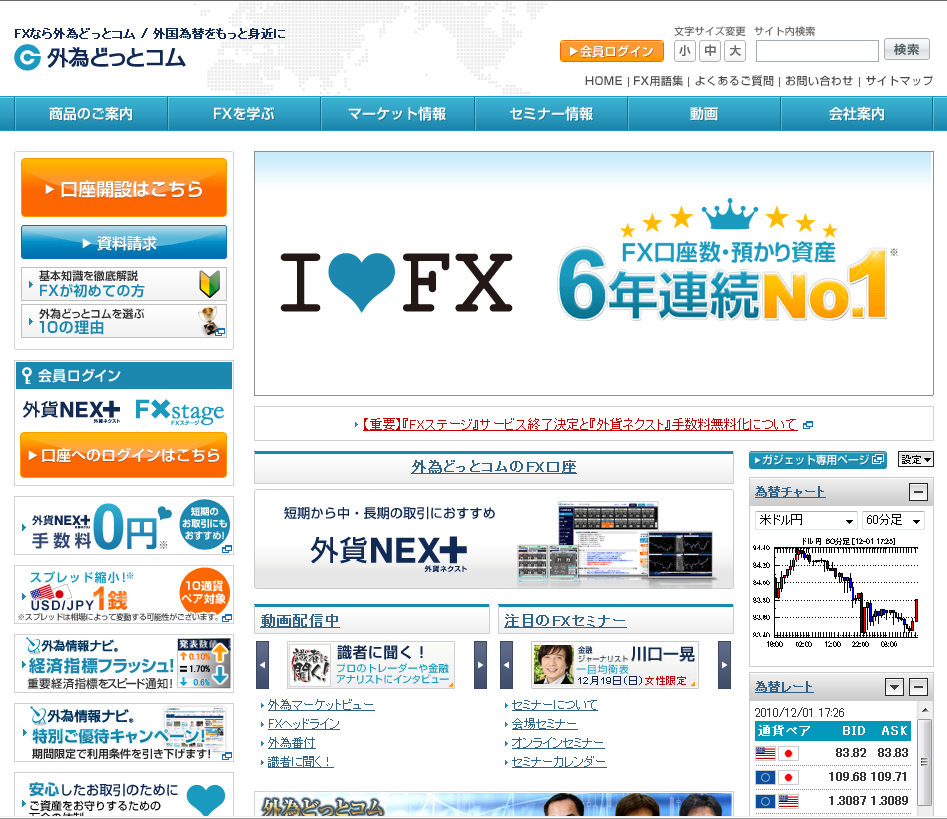Open the 特別ご優待キャンペーン banner
This screenshot has height=819, width=947.
click(x=124, y=732)
